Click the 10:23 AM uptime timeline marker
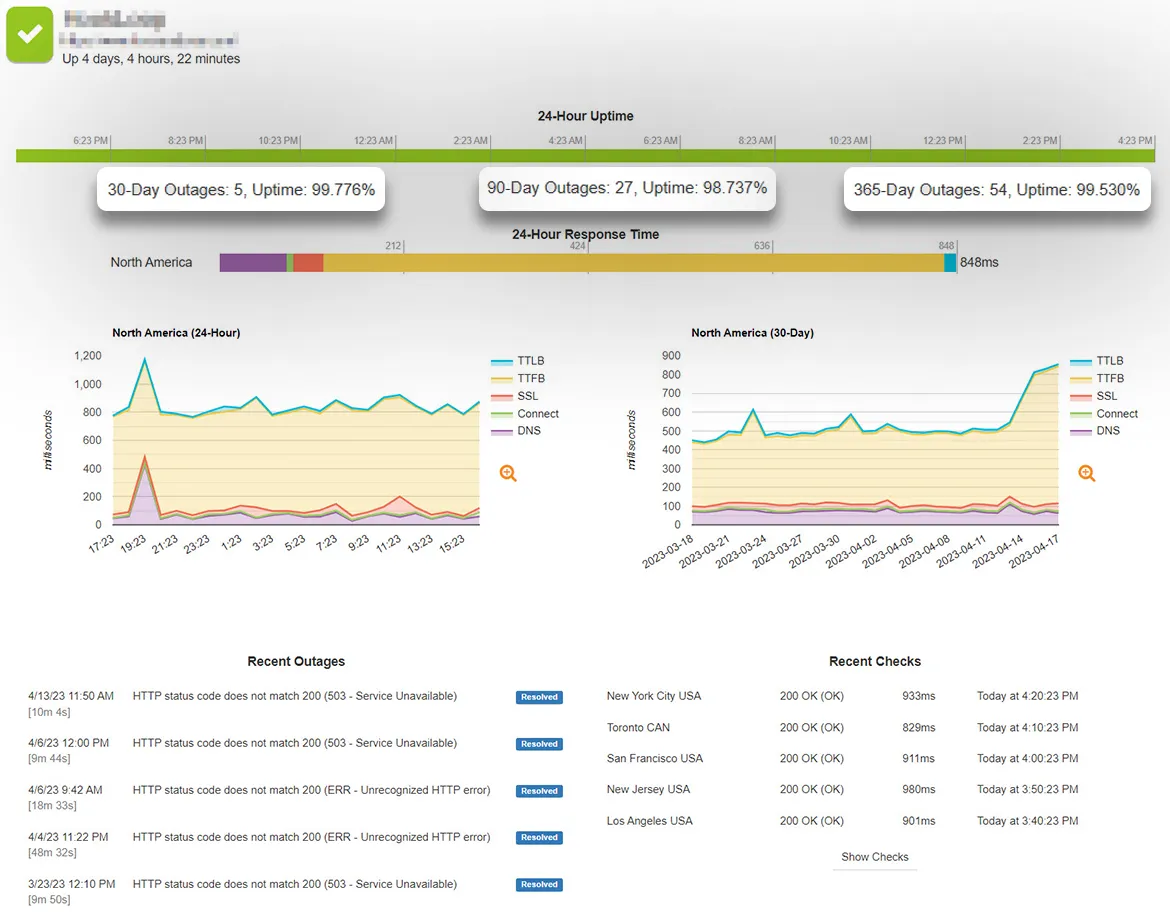The width and height of the screenshot is (1170, 918). [x=848, y=140]
